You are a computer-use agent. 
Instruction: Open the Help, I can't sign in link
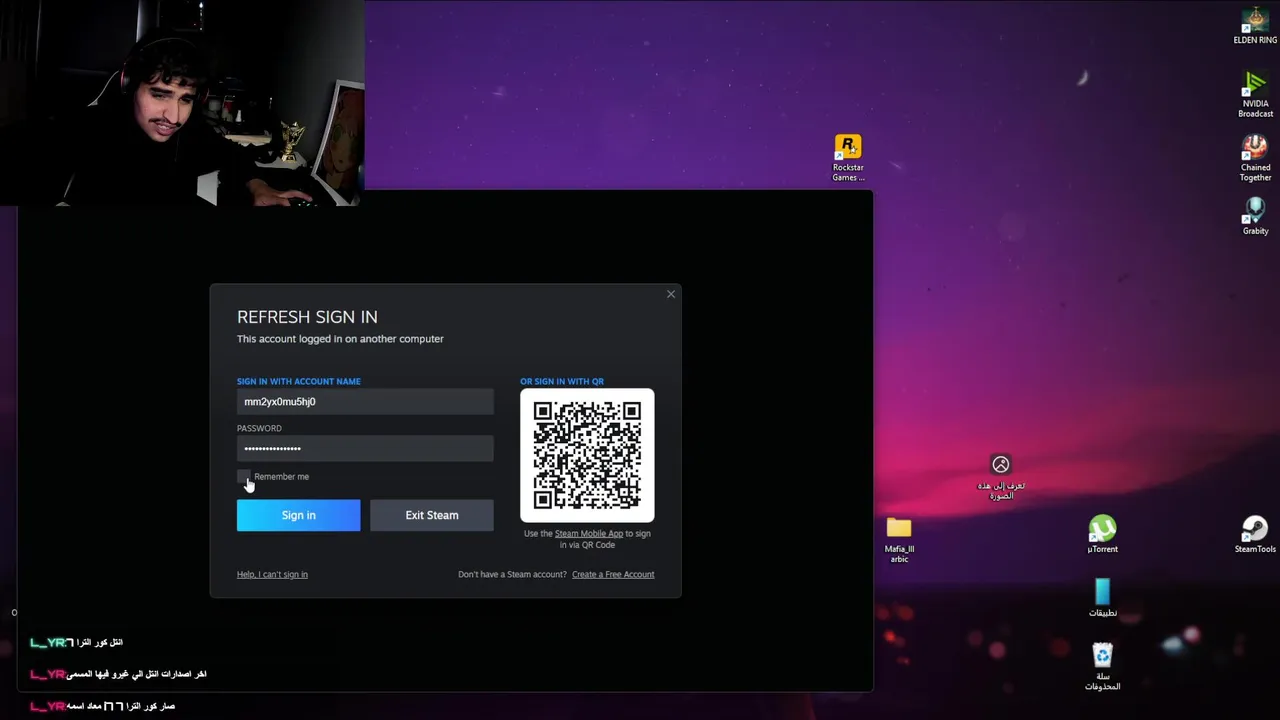(x=272, y=574)
